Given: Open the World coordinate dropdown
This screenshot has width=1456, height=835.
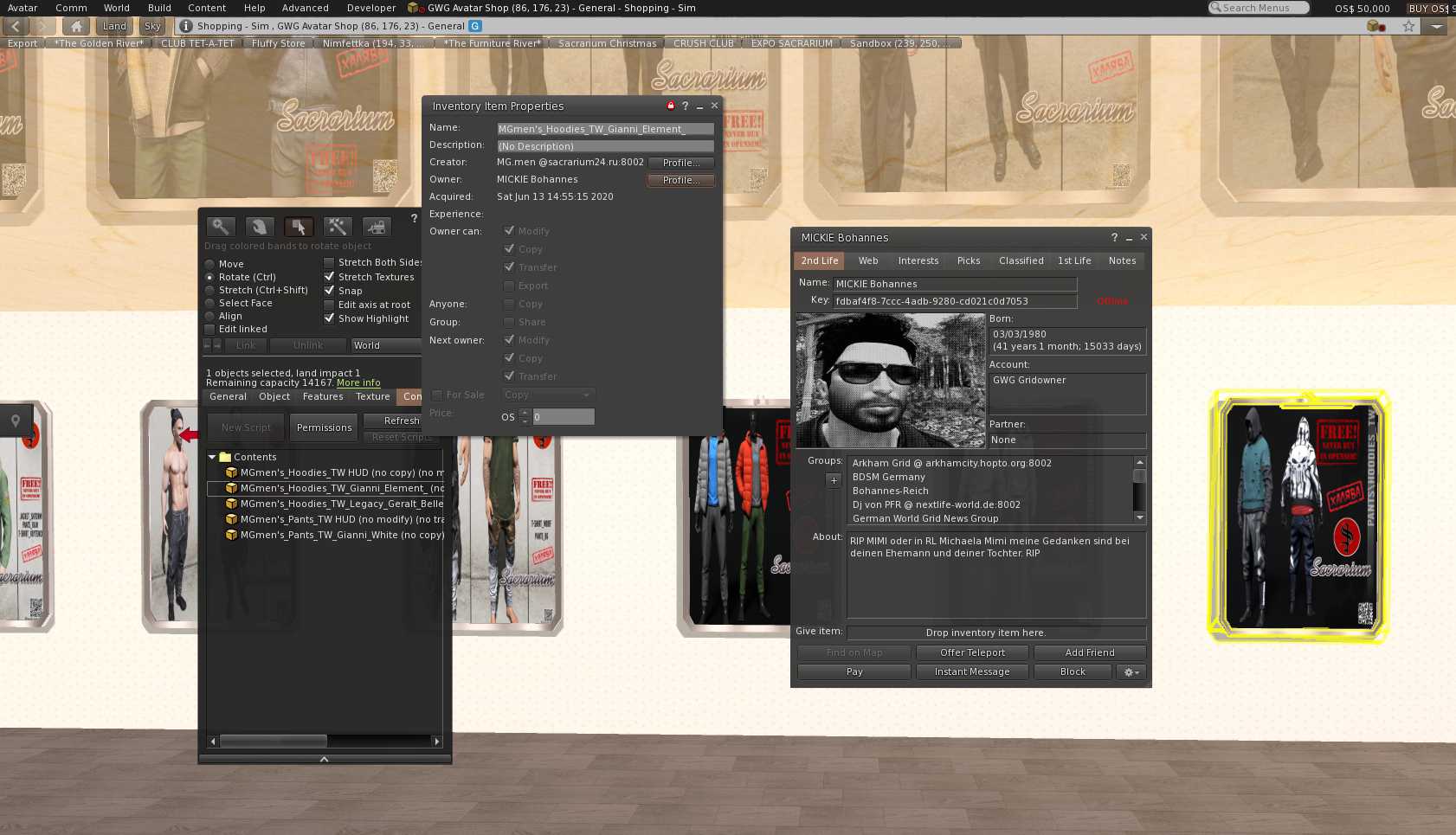Looking at the screenshot, I should tap(387, 345).
